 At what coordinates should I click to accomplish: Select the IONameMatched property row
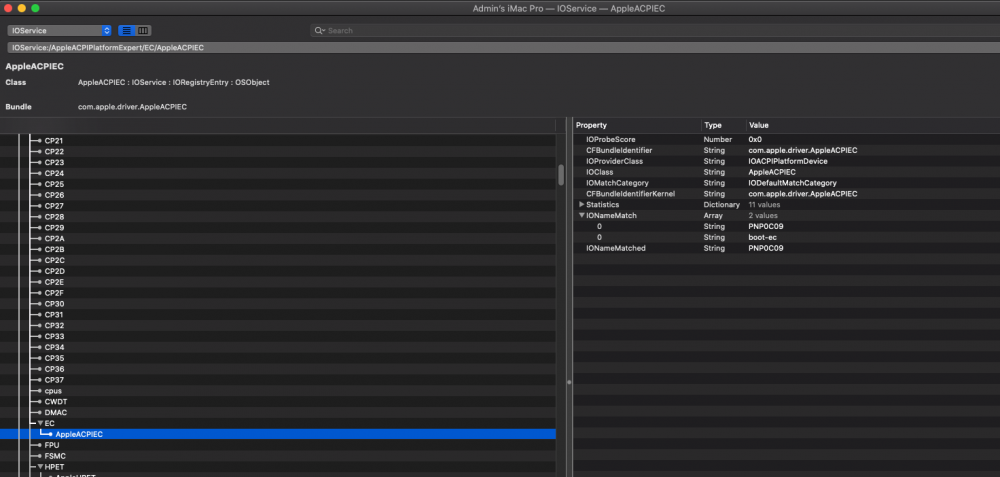click(x=786, y=247)
